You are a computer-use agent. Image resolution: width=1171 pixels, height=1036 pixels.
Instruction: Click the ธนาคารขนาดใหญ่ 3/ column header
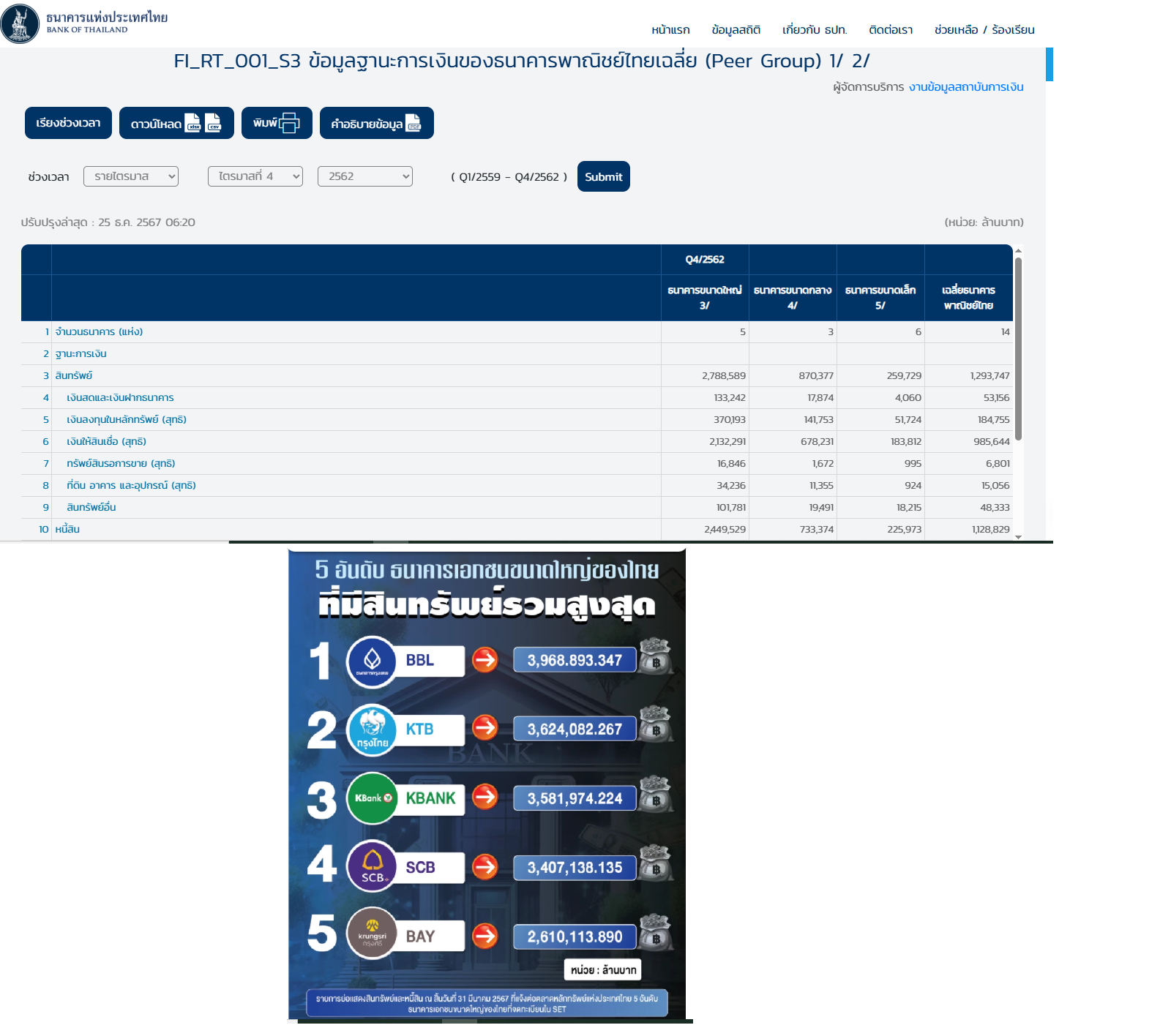click(705, 298)
